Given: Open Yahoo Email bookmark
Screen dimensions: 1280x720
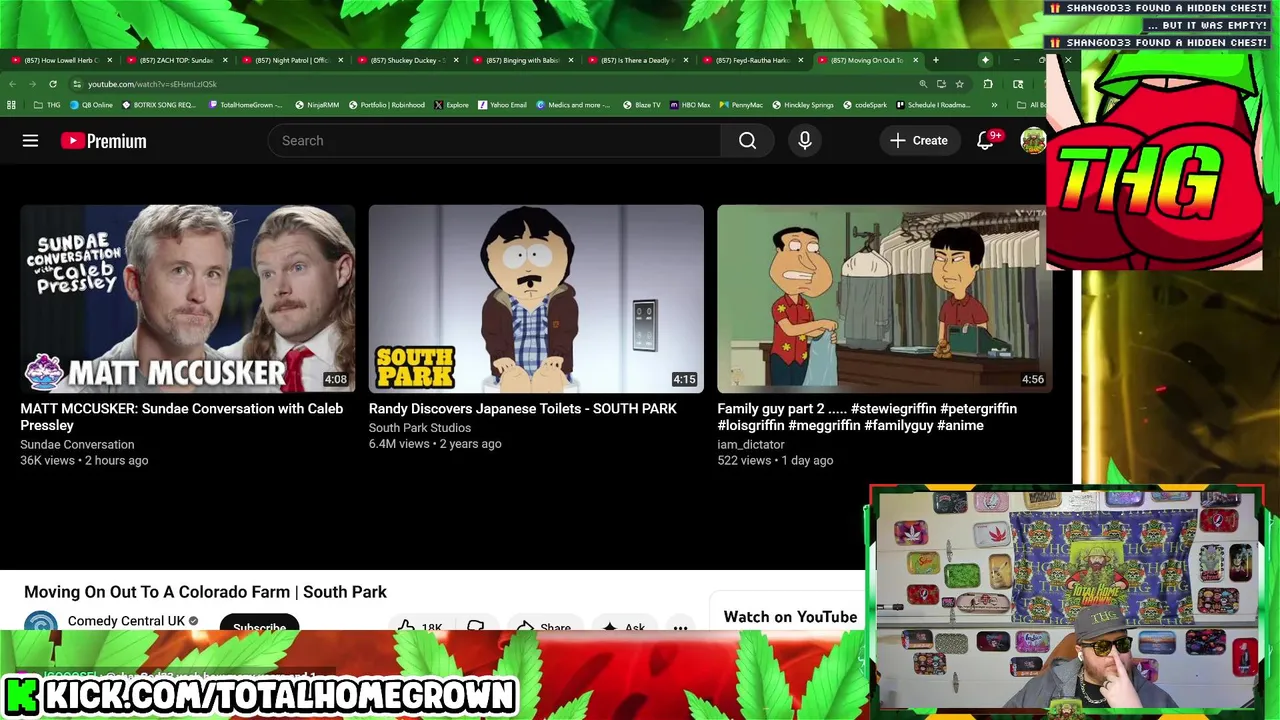Looking at the screenshot, I should pyautogui.click(x=503, y=105).
